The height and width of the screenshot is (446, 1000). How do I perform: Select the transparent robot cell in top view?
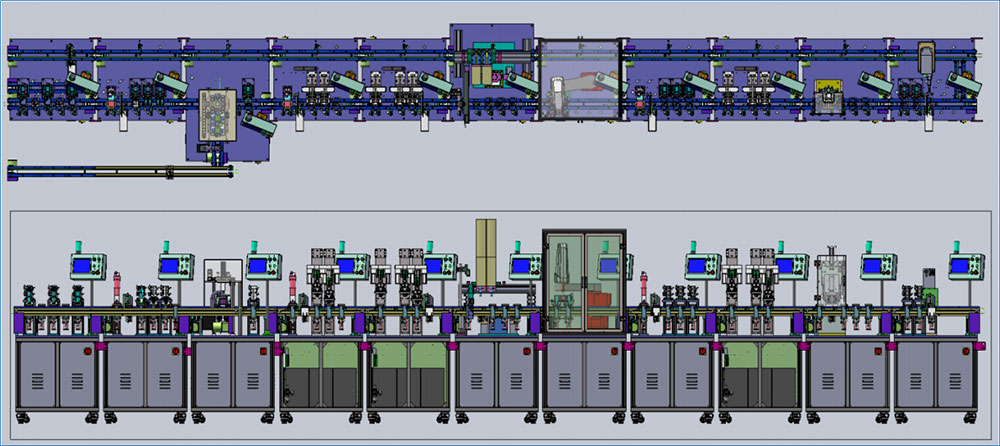point(579,80)
